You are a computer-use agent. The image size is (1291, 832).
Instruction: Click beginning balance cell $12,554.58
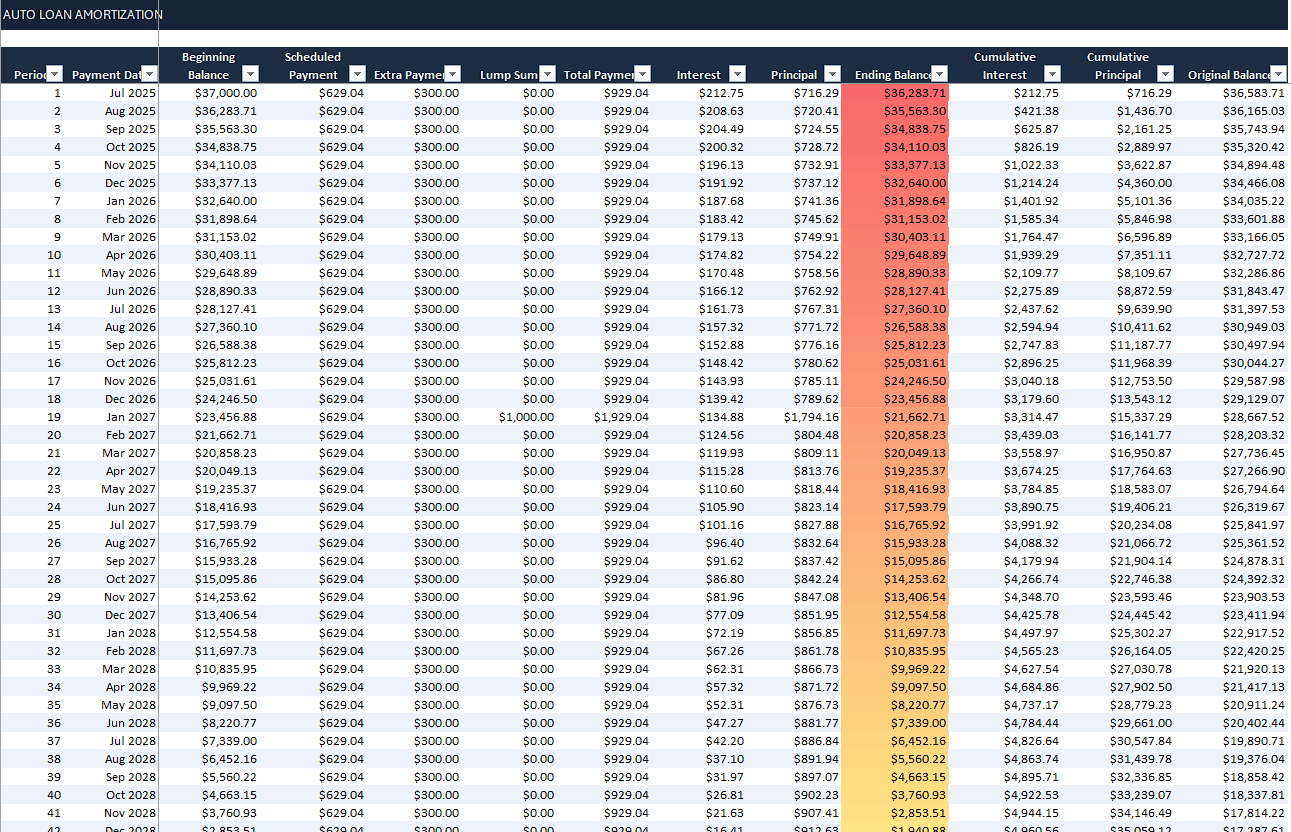coord(209,633)
